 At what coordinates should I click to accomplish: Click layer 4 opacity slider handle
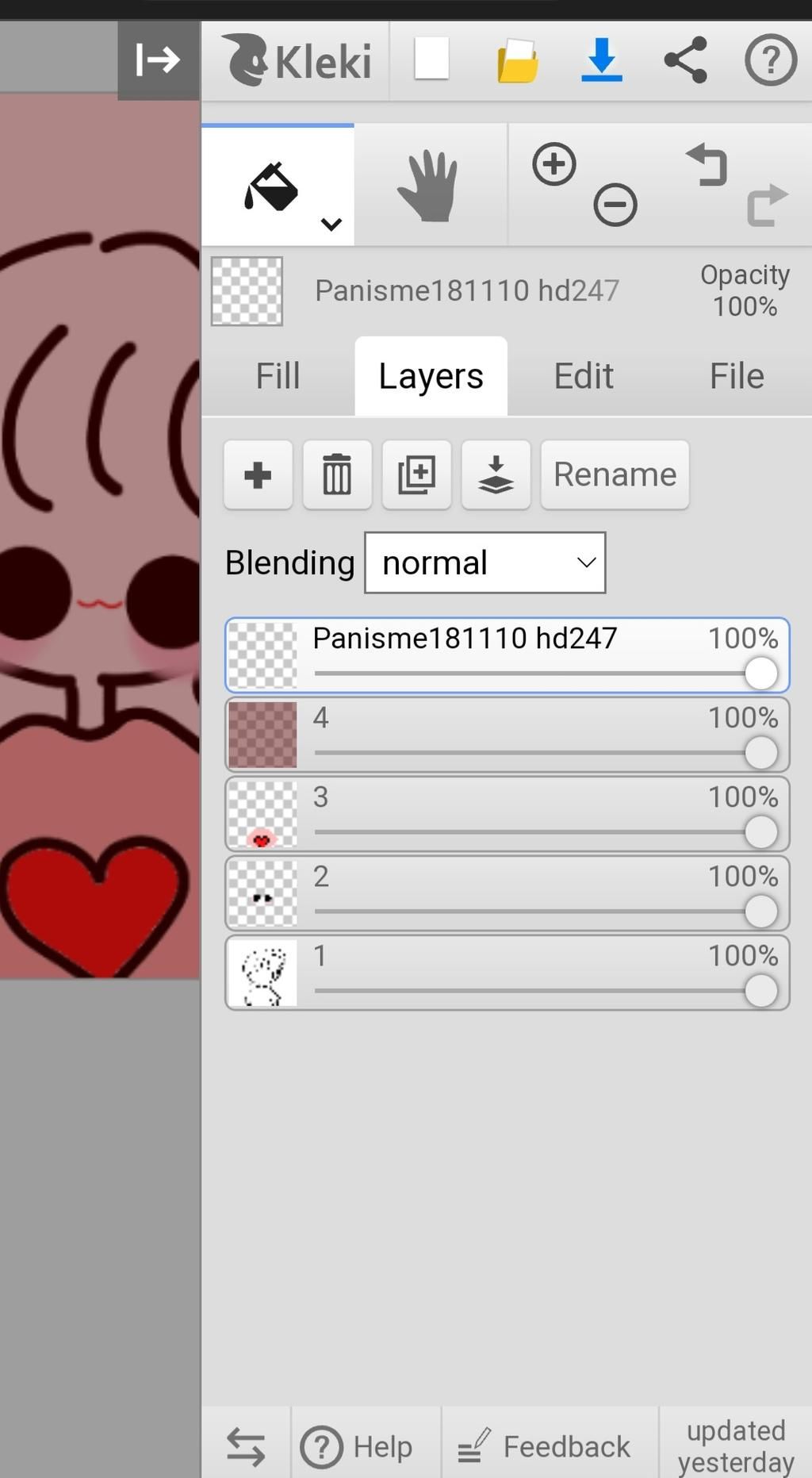click(x=760, y=752)
